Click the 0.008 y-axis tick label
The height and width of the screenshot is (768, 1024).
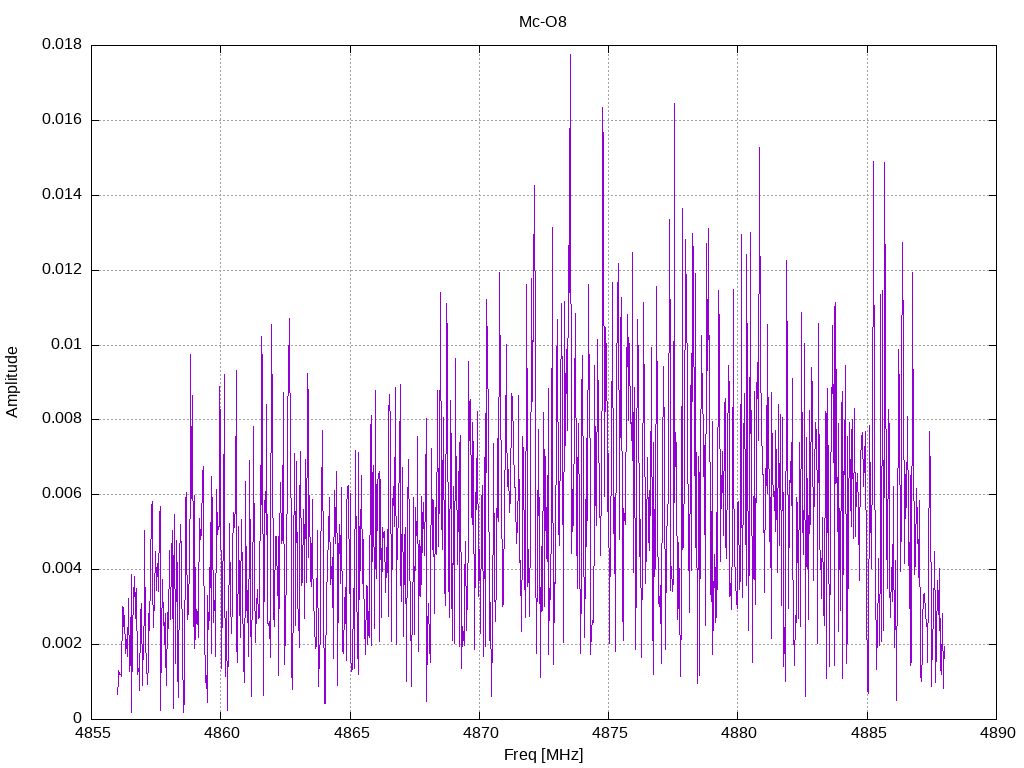(x=62, y=419)
